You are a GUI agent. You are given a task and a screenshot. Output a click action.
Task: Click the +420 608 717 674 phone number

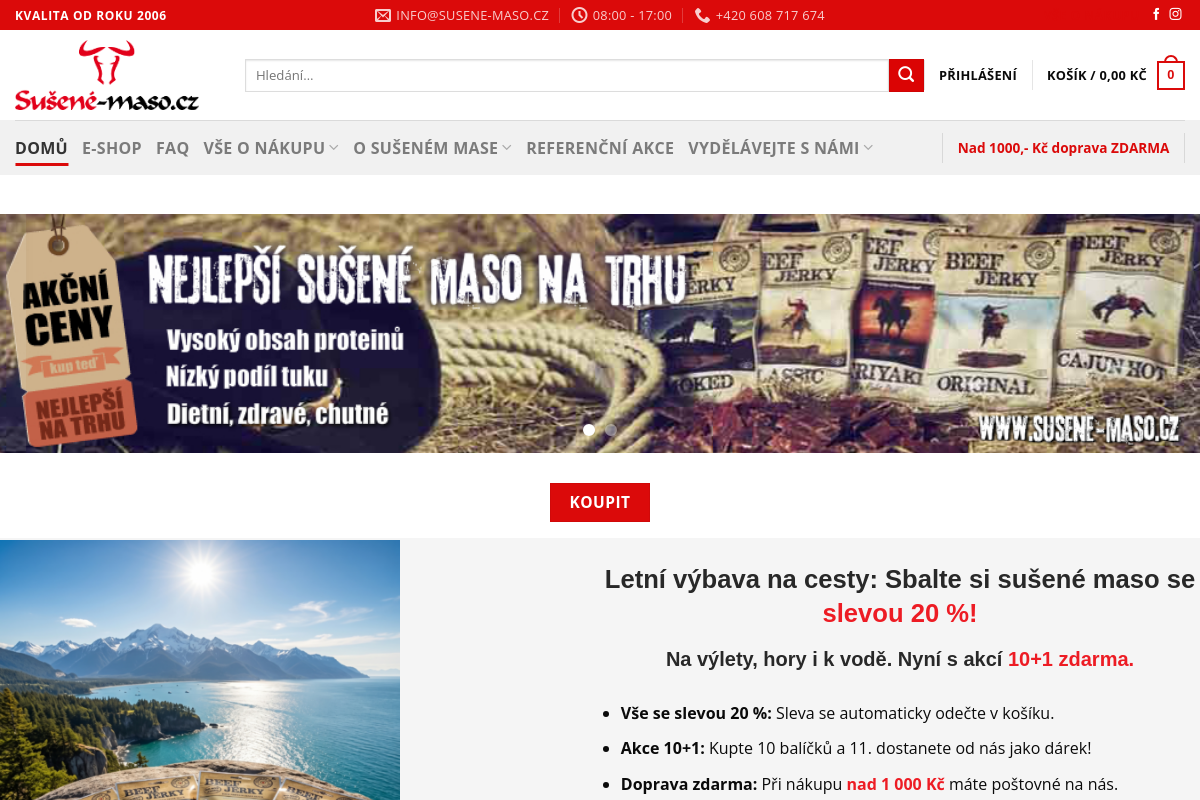(770, 15)
